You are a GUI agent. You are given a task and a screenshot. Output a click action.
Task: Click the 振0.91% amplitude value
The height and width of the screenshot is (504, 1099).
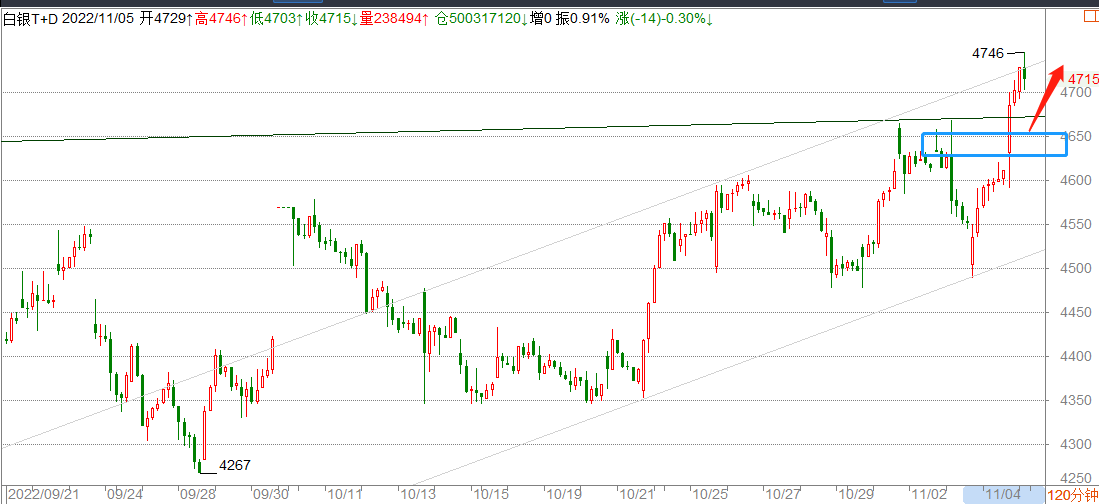tap(583, 19)
